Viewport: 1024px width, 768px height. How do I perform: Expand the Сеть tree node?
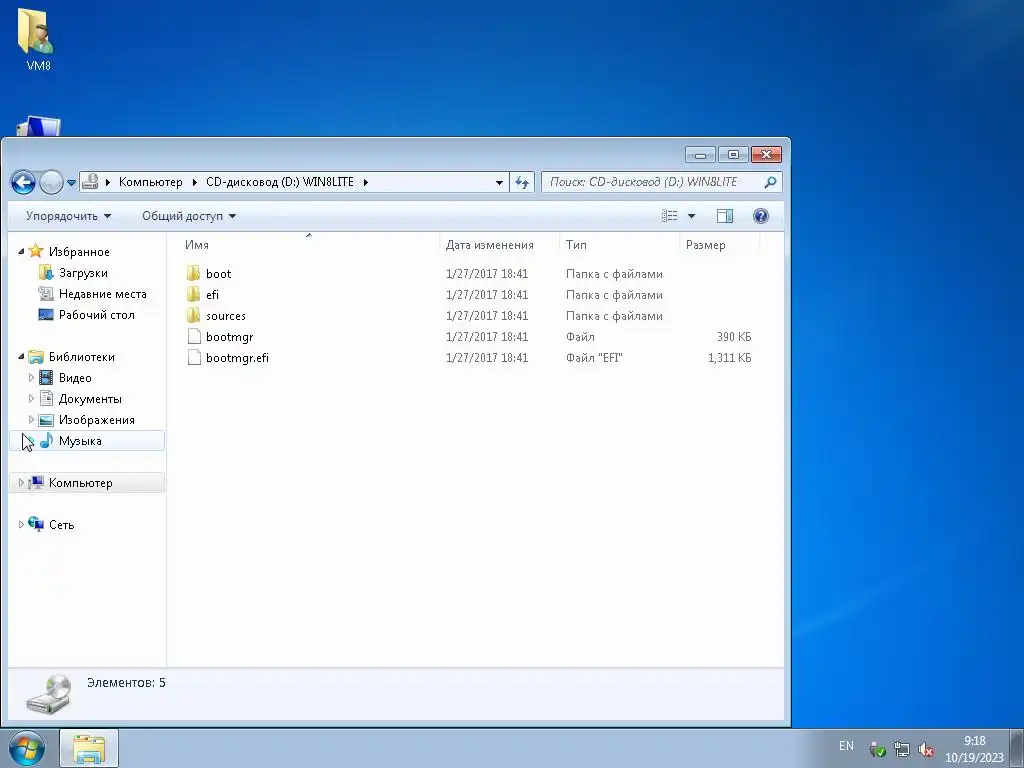click(21, 524)
